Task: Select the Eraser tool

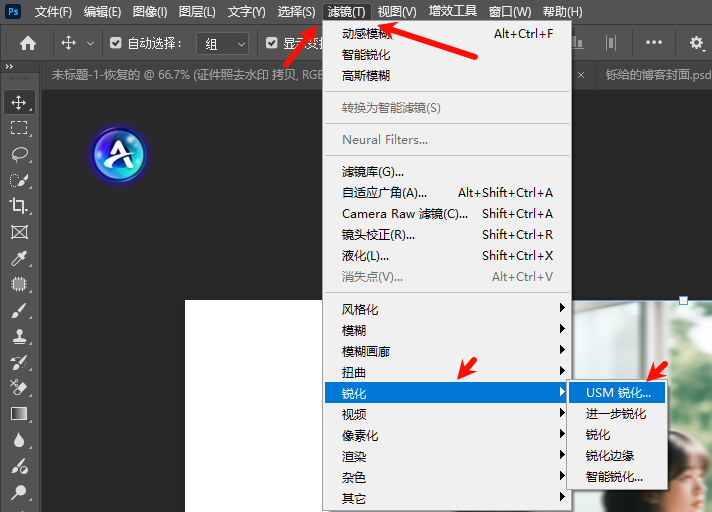Action: [19, 388]
